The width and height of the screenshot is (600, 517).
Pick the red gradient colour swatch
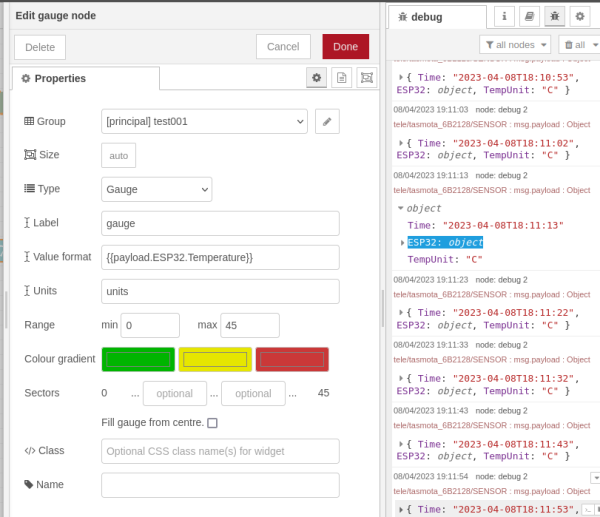point(292,359)
